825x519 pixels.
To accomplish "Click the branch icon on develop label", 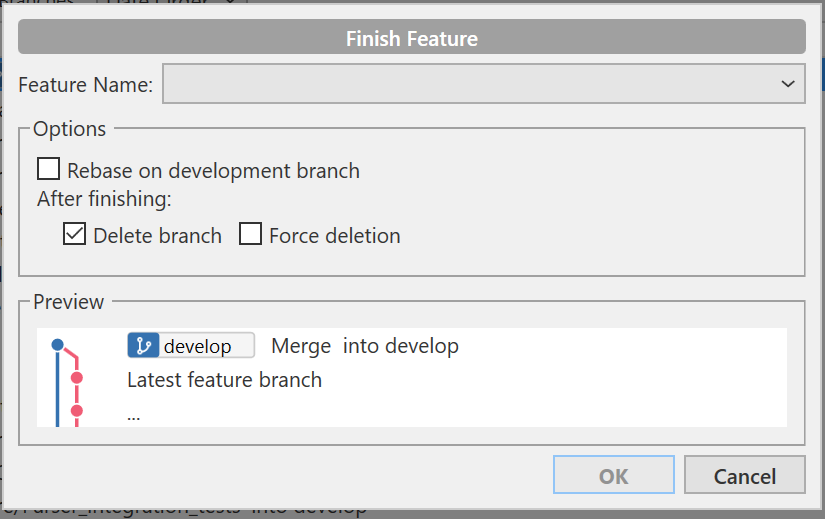I will pyautogui.click(x=143, y=346).
